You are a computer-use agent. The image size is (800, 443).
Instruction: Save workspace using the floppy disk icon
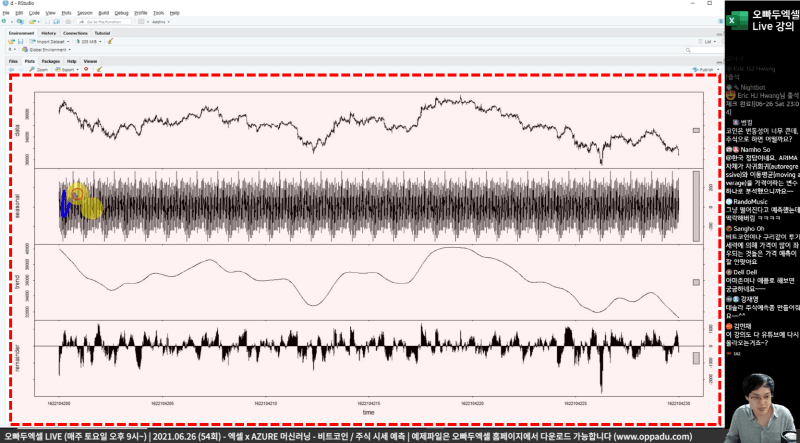click(21, 41)
